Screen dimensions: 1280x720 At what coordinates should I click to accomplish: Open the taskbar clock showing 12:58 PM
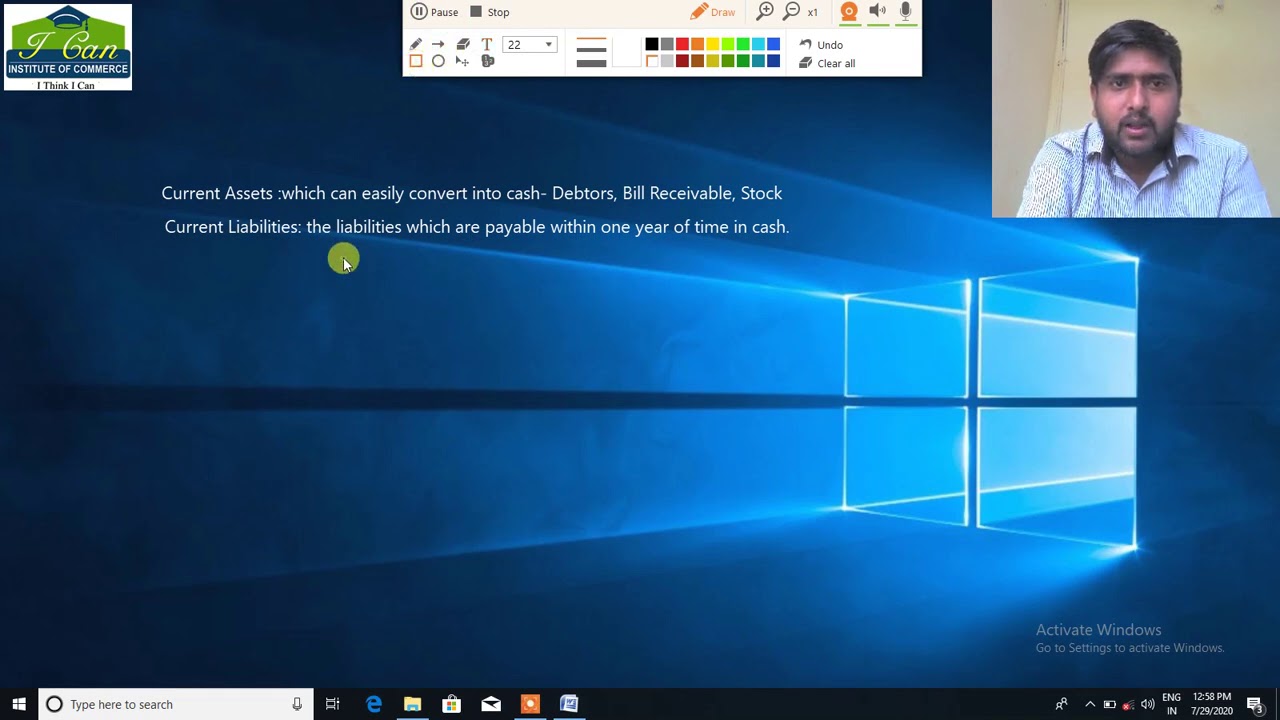click(x=1212, y=704)
